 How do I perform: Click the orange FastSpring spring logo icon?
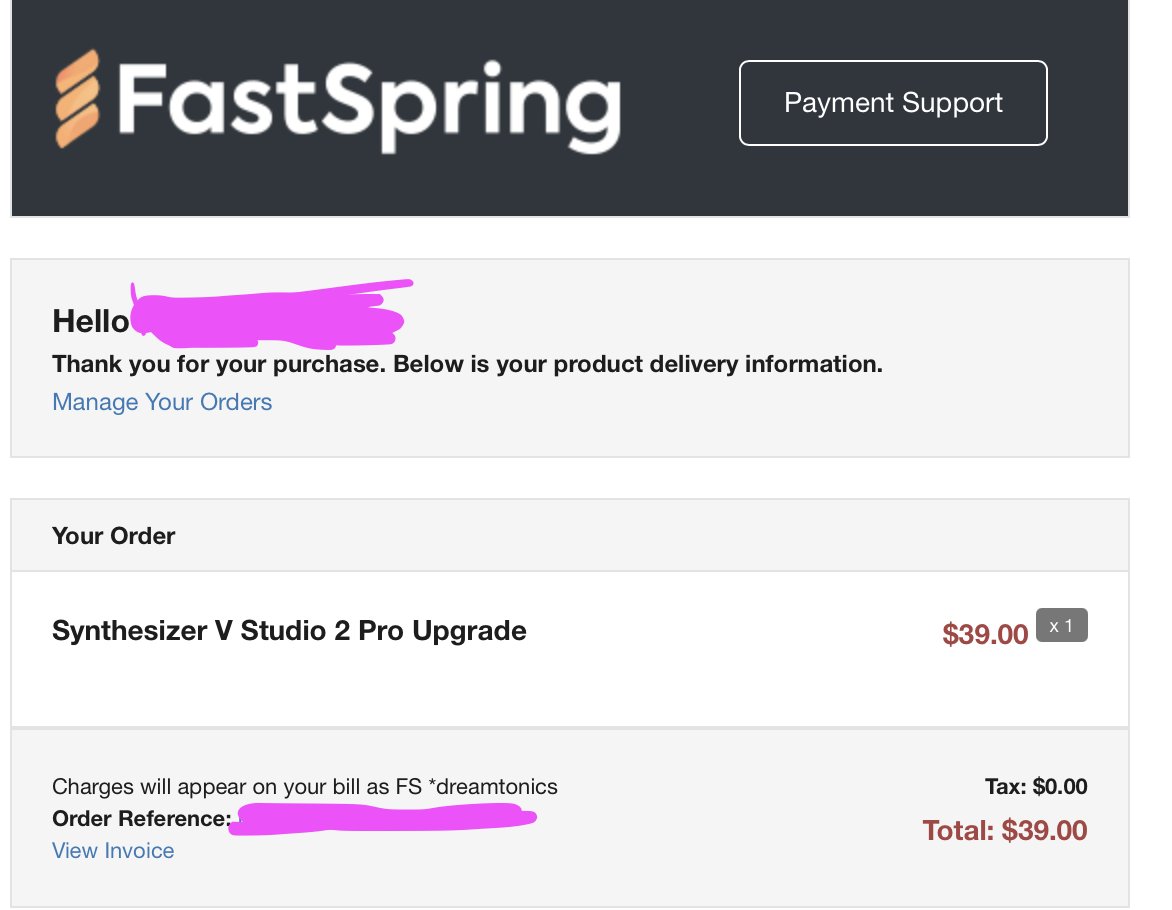[x=77, y=99]
